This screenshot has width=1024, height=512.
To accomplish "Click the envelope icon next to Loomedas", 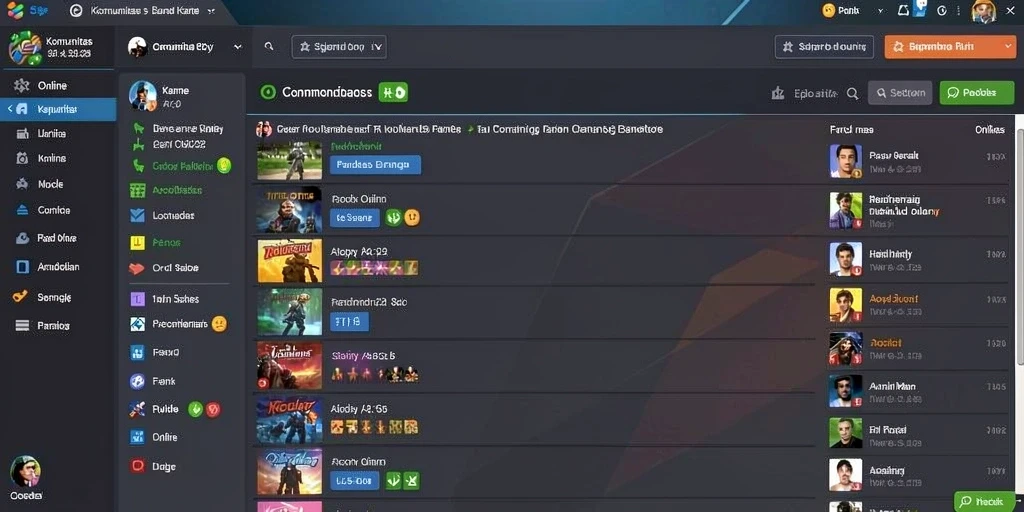I will coord(137,215).
